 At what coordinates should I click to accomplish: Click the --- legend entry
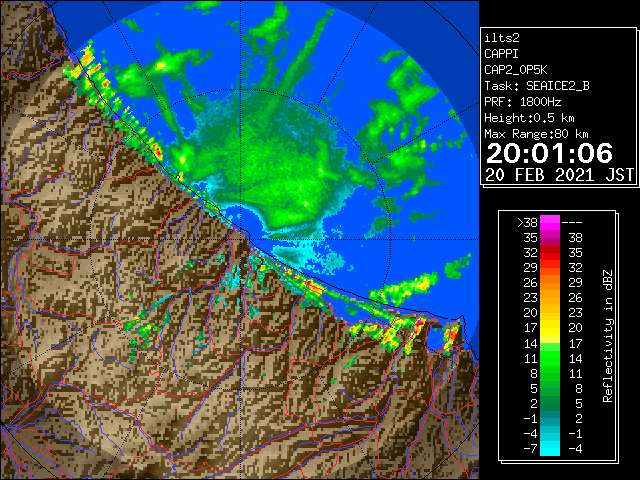tap(572, 222)
